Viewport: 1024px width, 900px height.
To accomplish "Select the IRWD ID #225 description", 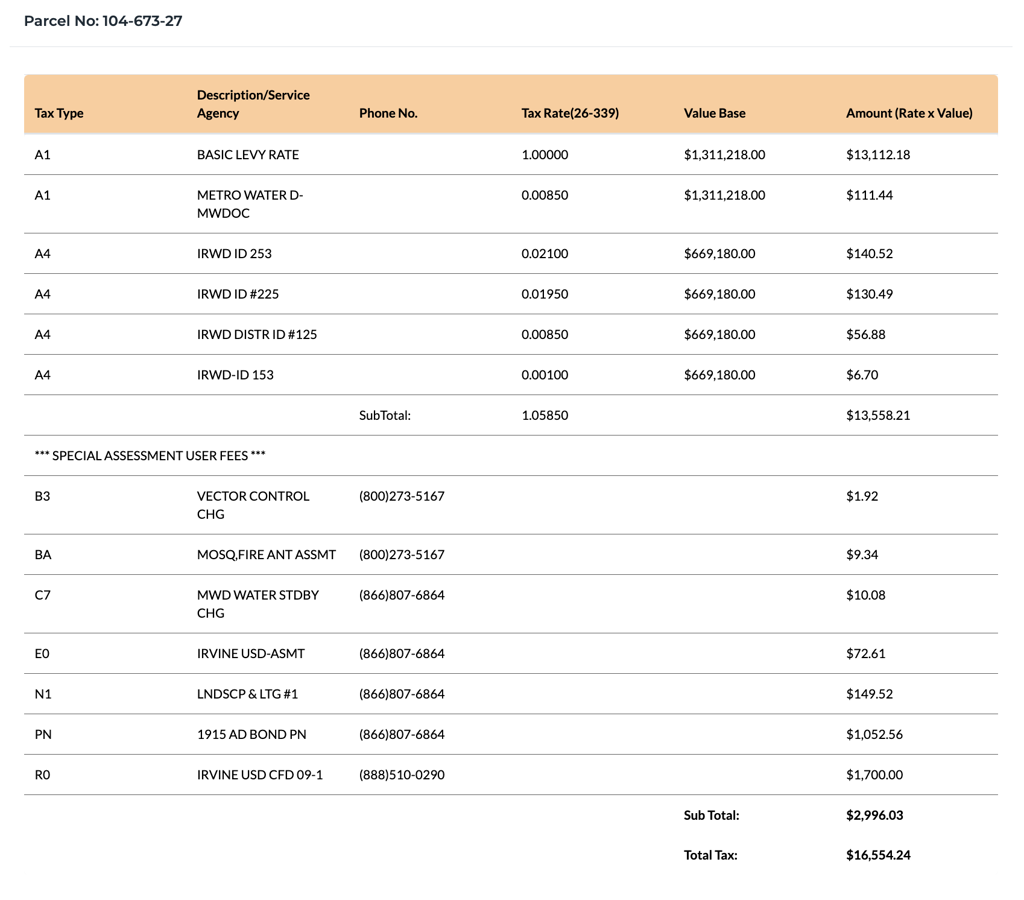I will pos(238,294).
